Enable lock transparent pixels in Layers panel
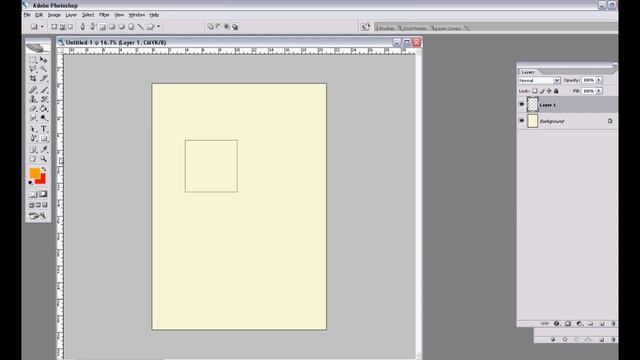 (535, 91)
